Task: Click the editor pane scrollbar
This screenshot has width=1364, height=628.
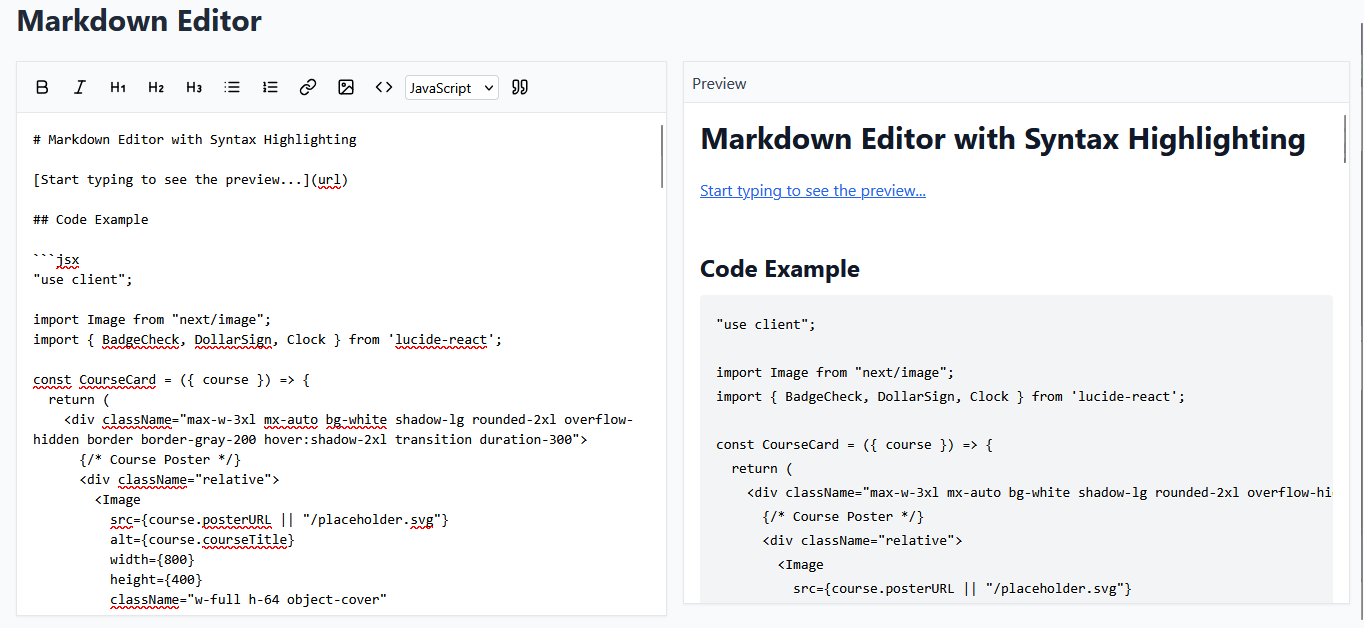Action: (x=662, y=150)
